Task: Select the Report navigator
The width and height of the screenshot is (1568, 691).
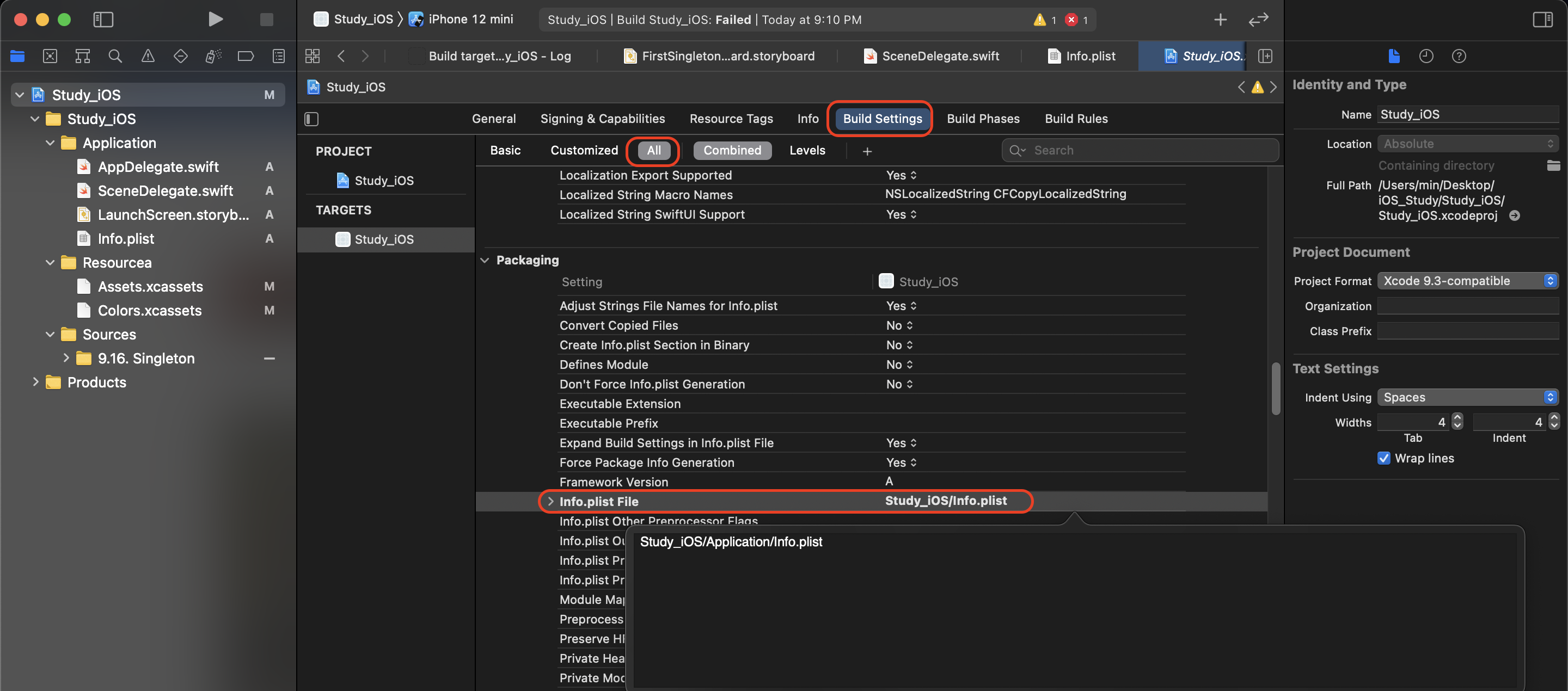Action: coord(278,56)
